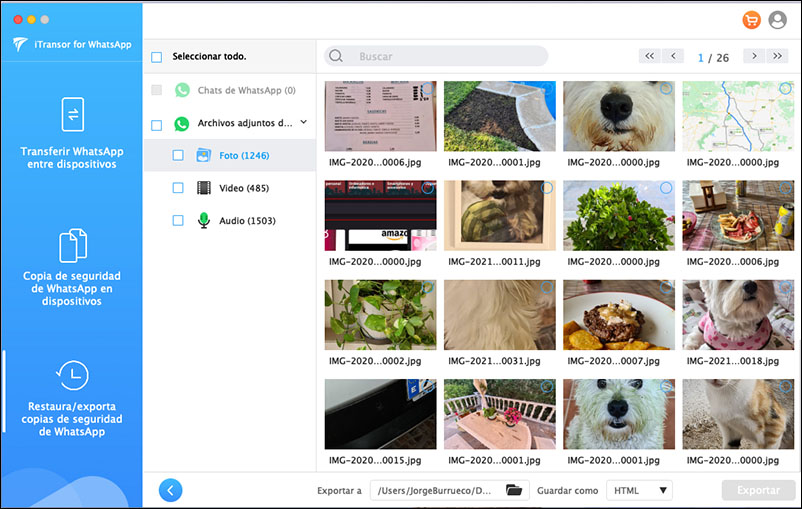The image size is (802, 509).
Task: Go back with the blue arrow button
Action: (x=170, y=490)
